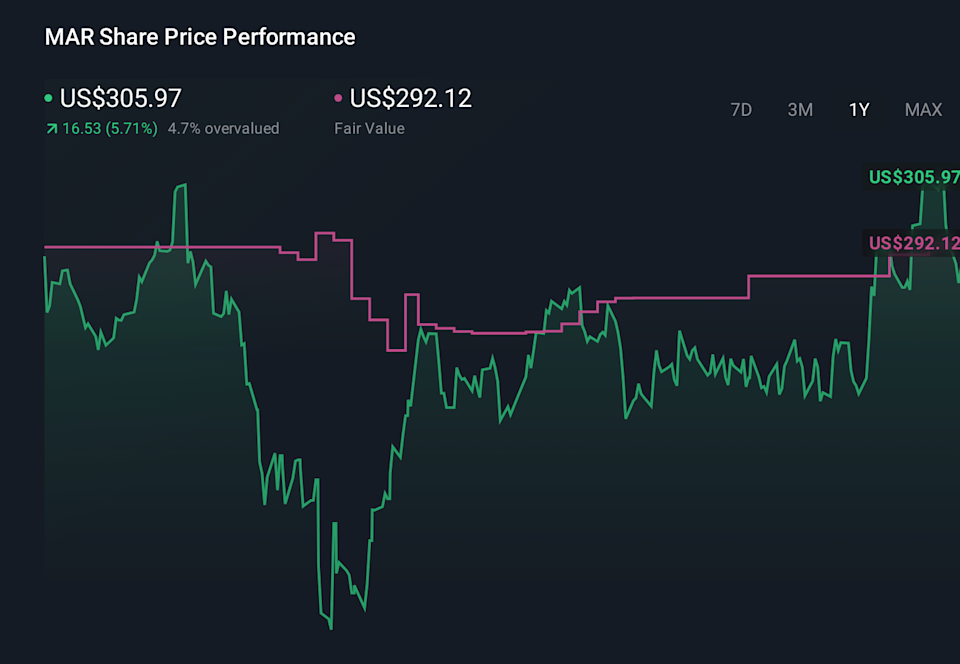Toggle off the overvalued indicator
Viewport: 960px width, 664px height.
224,128
